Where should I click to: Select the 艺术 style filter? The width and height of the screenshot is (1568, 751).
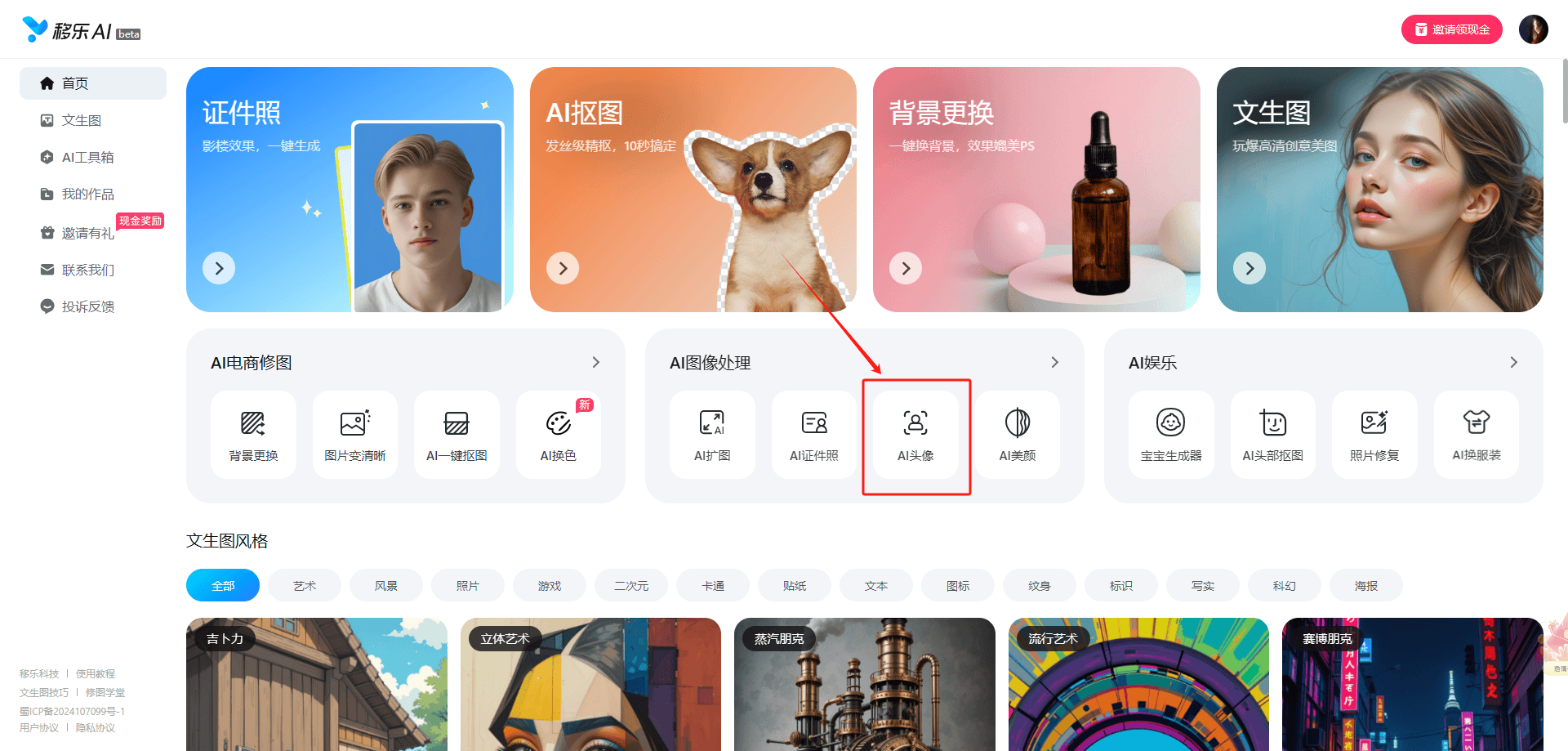[x=305, y=585]
